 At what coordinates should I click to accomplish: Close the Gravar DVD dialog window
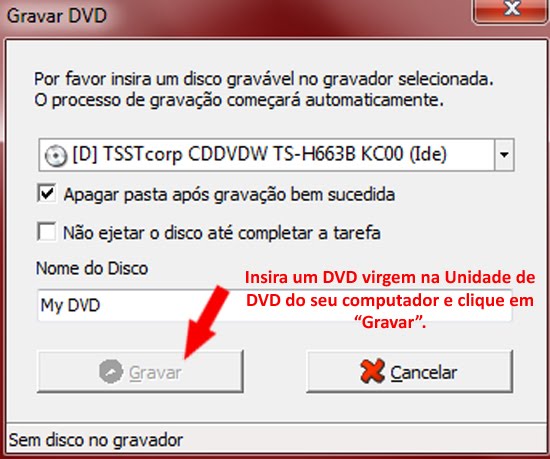[511, 9]
